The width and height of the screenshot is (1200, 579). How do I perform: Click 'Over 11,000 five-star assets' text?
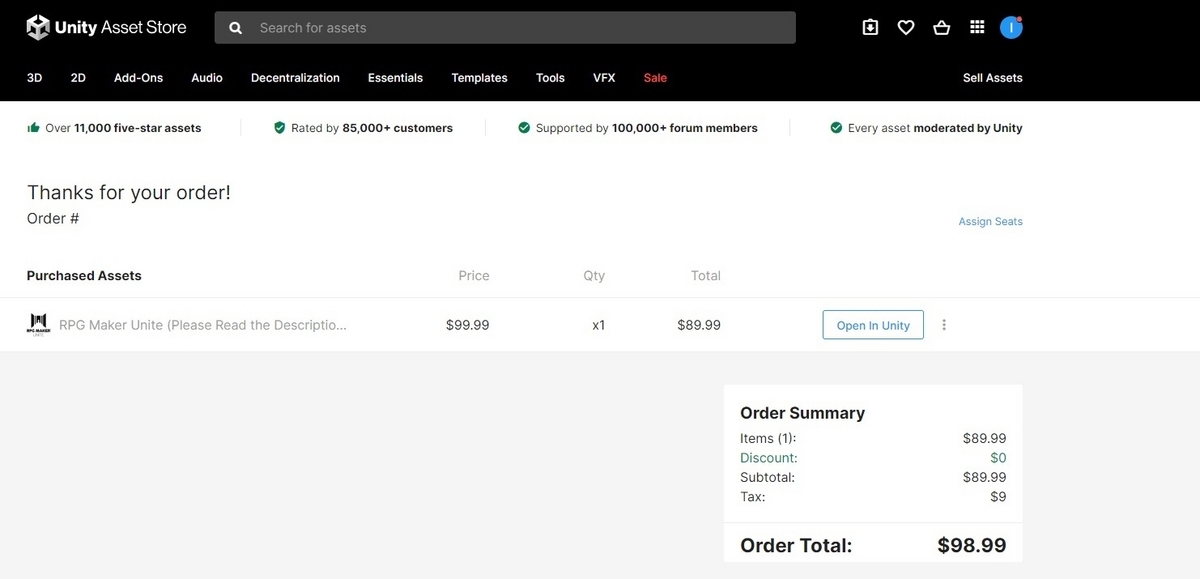[x=123, y=128]
